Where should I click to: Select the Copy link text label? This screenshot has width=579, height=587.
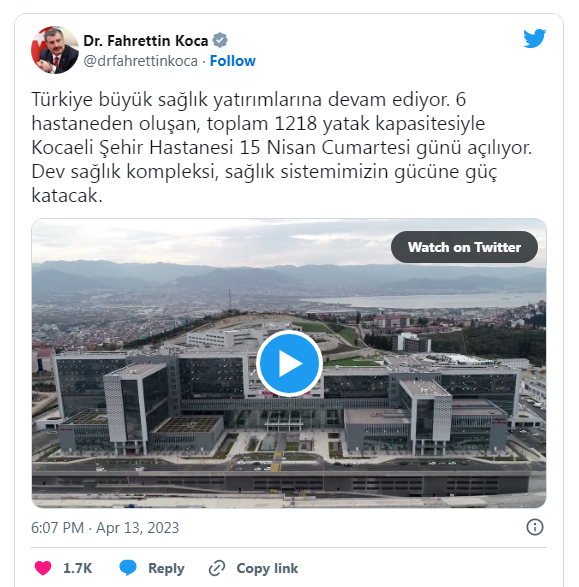coord(267,568)
